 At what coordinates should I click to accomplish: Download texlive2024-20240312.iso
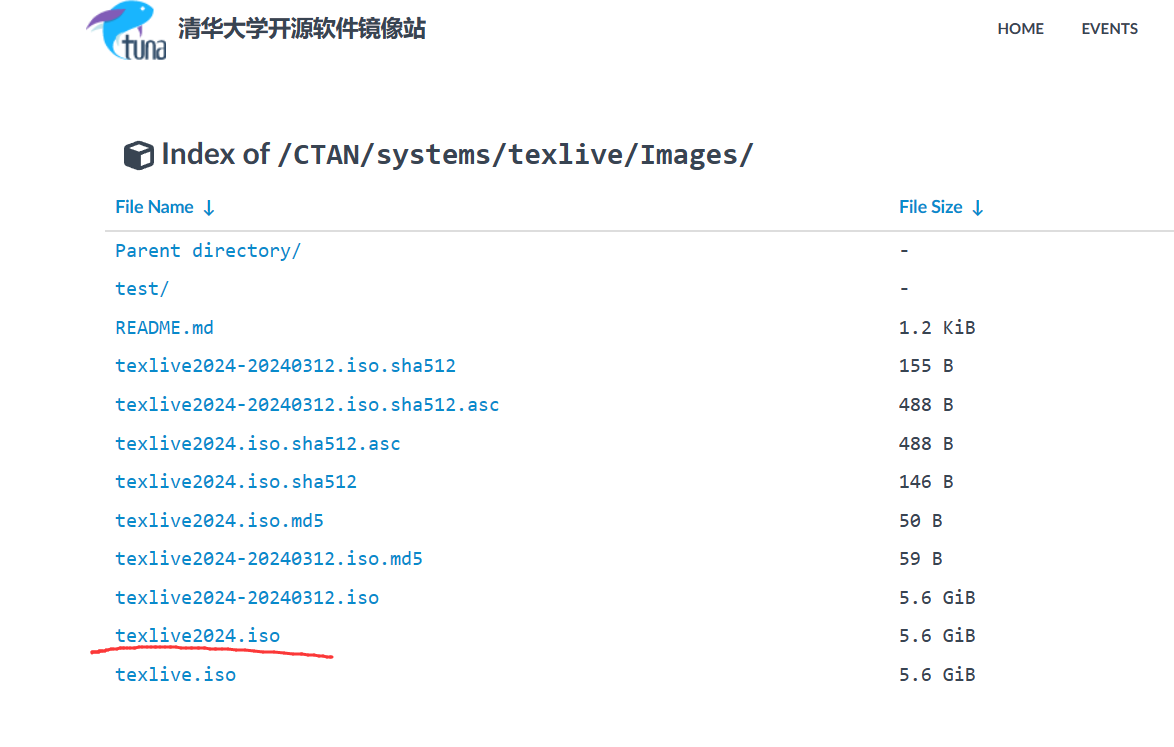(247, 597)
